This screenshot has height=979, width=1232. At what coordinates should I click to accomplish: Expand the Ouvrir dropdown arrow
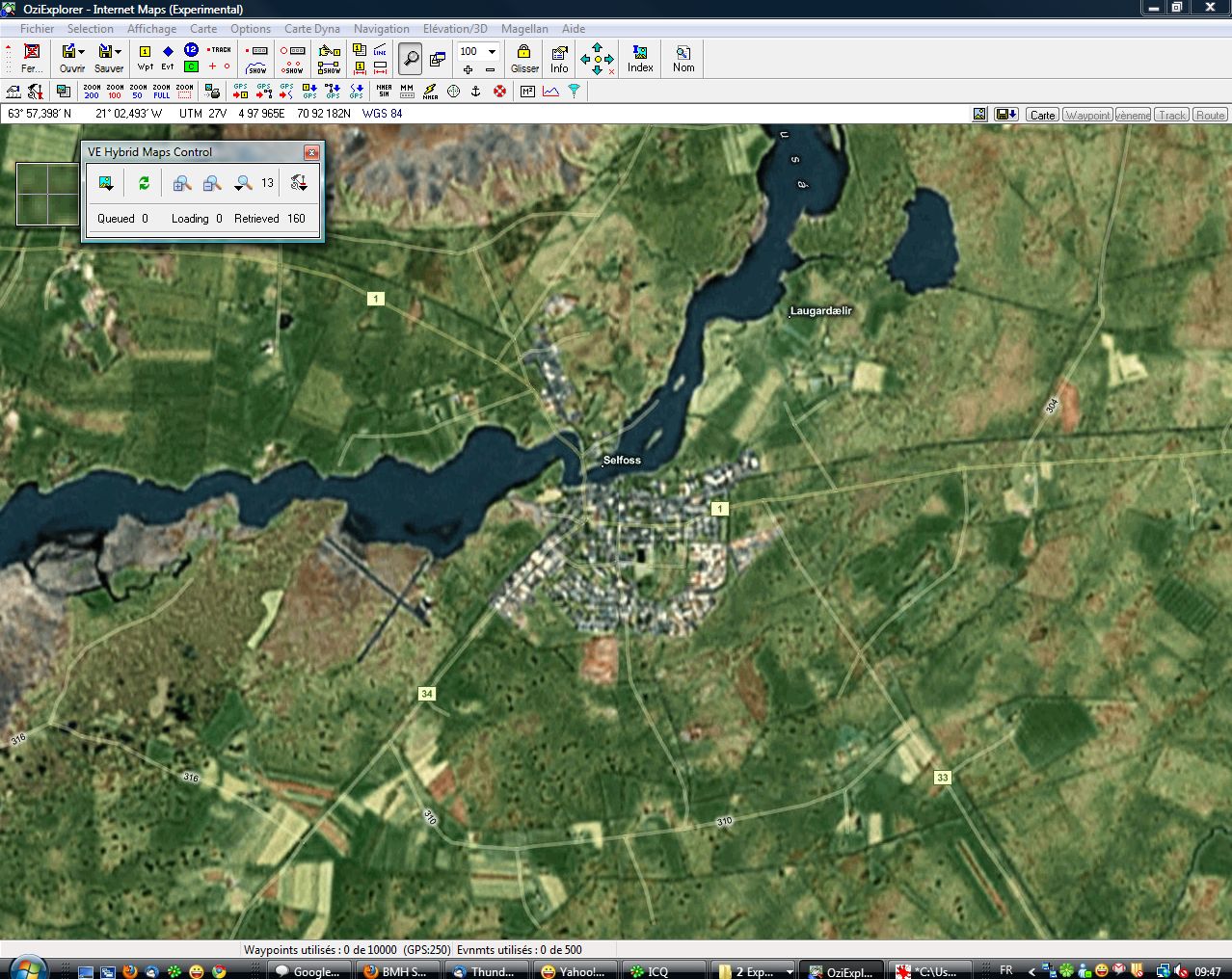82,51
